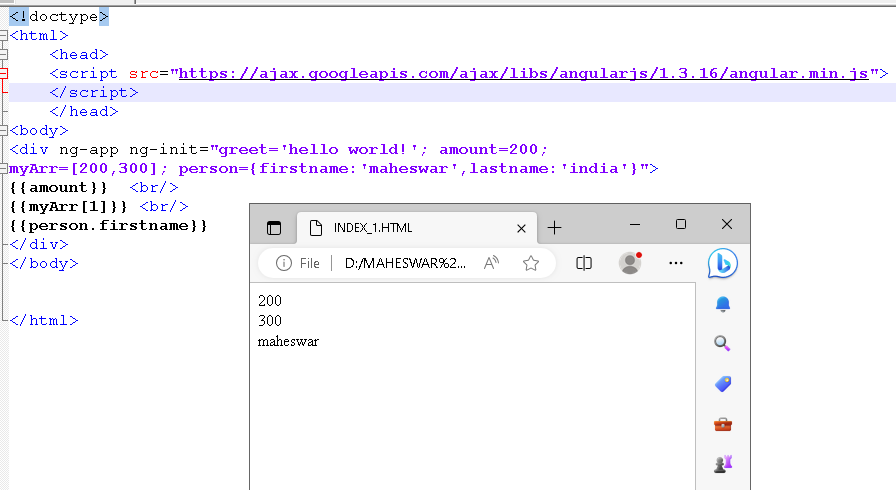This screenshot has width=896, height=490.
Task: Collapse the script tag fold marker
Action: tap(4, 73)
